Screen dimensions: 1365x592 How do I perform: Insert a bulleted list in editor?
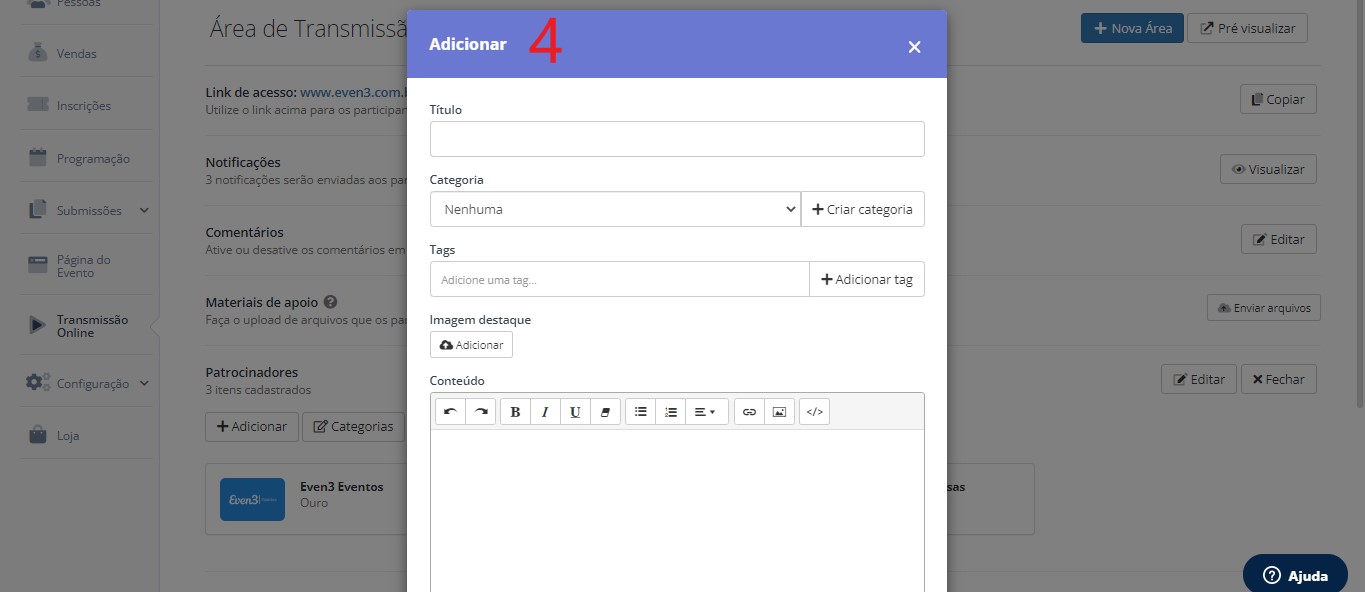[x=640, y=412]
